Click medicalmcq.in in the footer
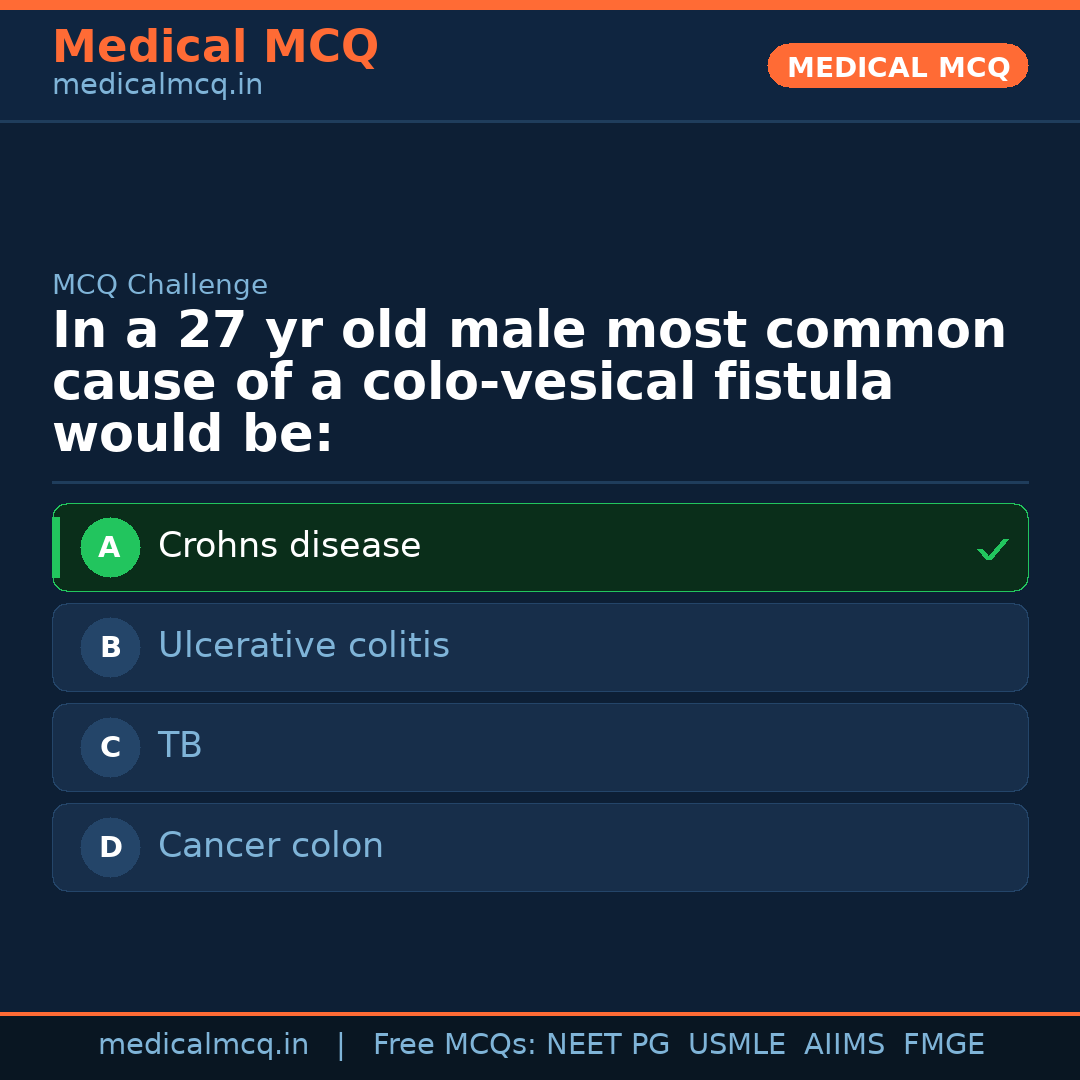This screenshot has width=1080, height=1080. 204,1043
